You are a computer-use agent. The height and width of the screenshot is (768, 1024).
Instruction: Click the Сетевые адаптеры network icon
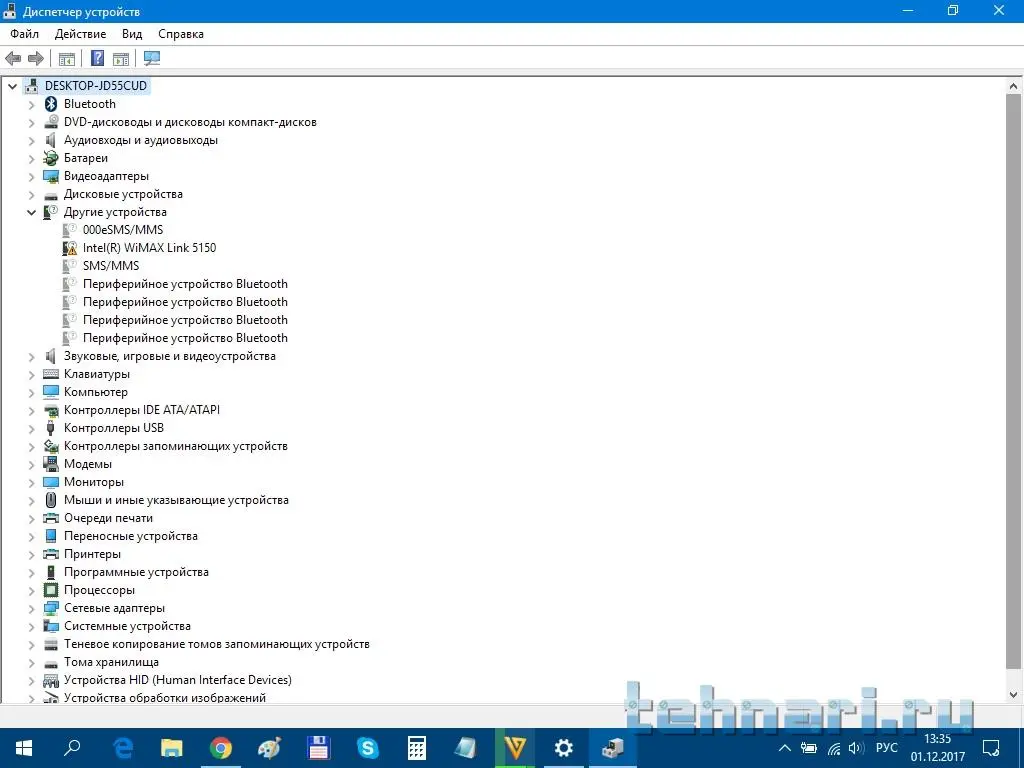(x=51, y=609)
